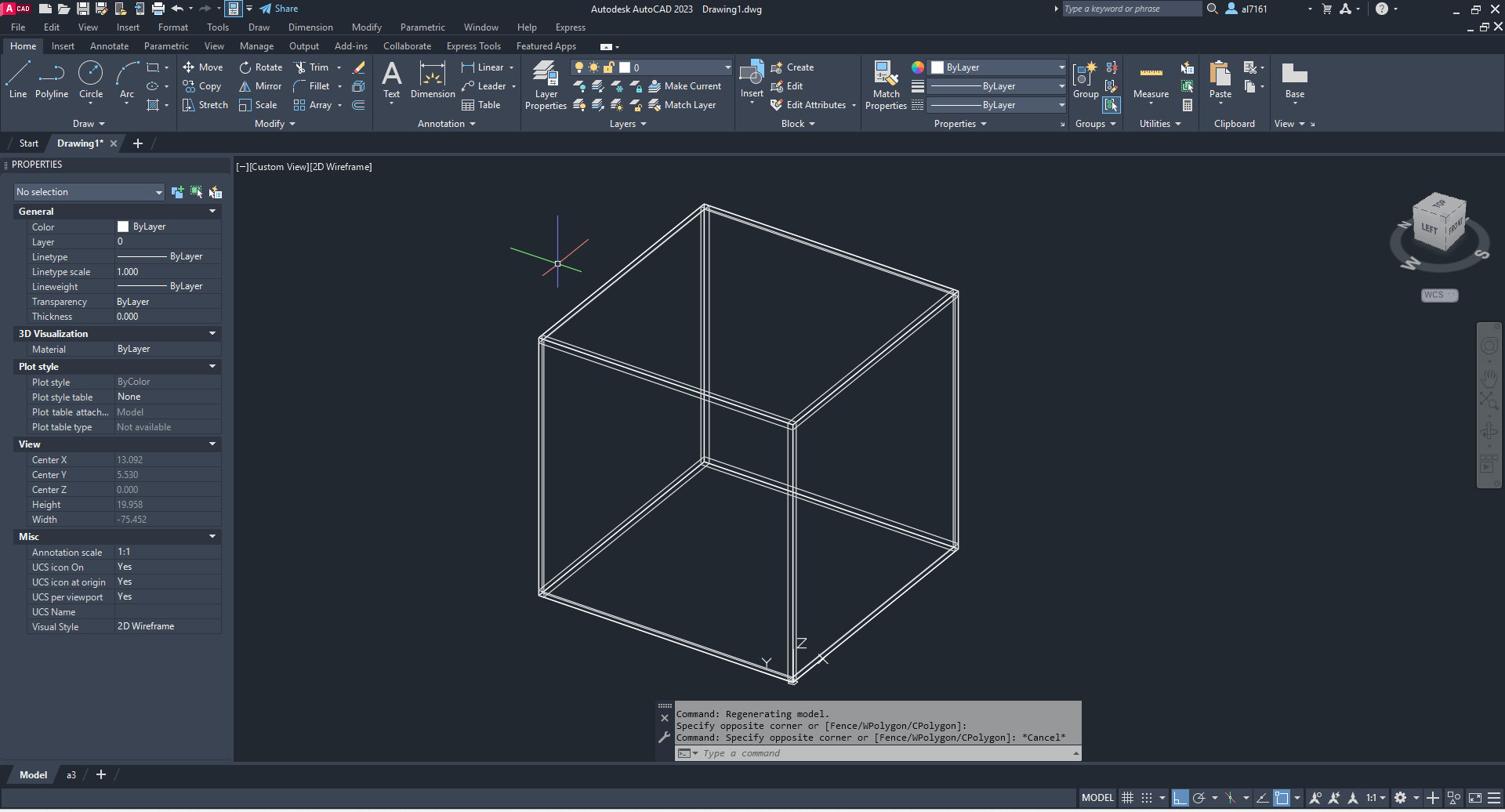This screenshot has height=812, width=1505.
Task: Open the Express Tools ribbon tab
Action: (473, 46)
